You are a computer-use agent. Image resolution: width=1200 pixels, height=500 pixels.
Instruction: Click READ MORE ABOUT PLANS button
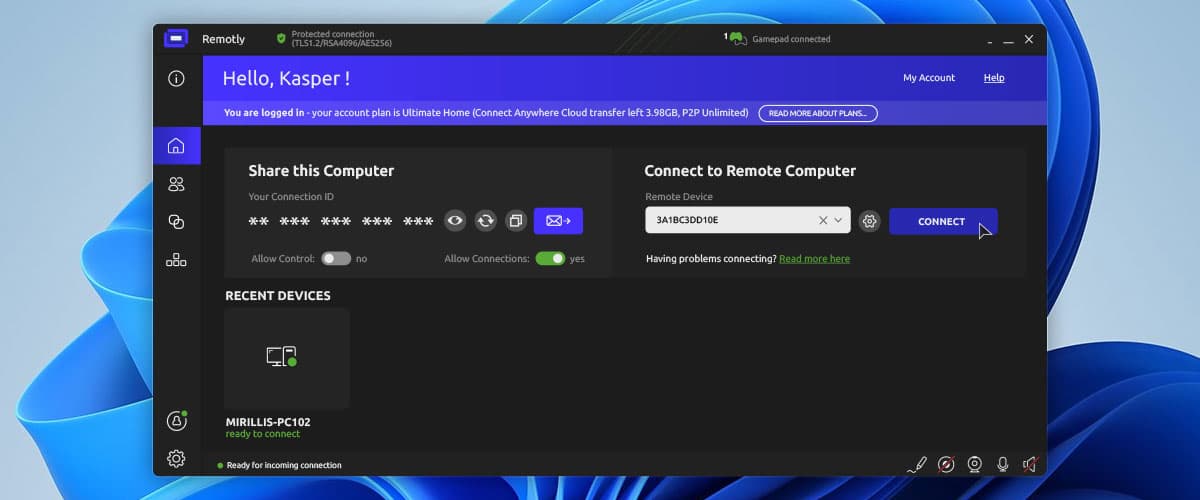(818, 113)
